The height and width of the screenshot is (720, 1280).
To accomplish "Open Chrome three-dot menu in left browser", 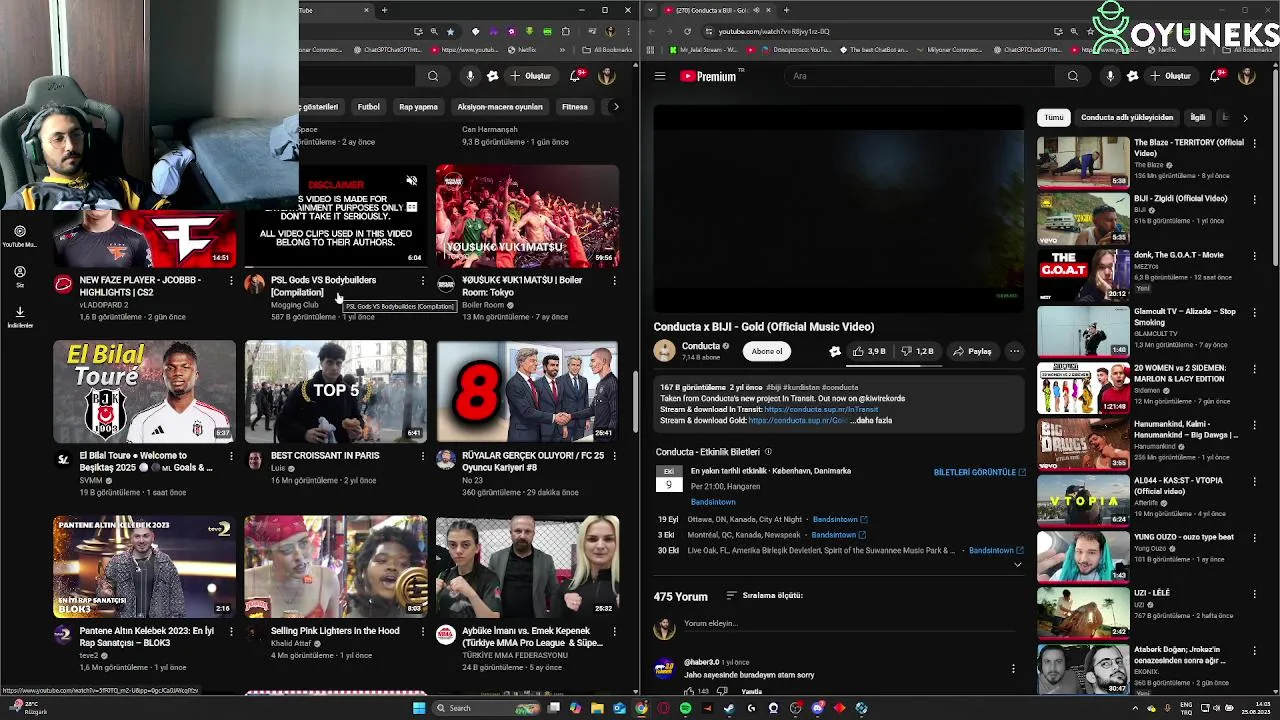I will click(629, 31).
